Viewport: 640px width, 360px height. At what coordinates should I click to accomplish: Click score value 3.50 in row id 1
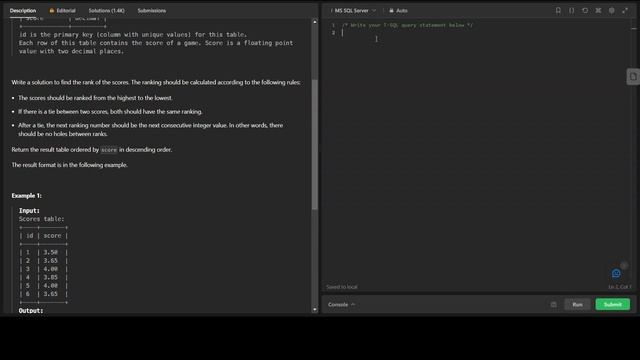51,252
